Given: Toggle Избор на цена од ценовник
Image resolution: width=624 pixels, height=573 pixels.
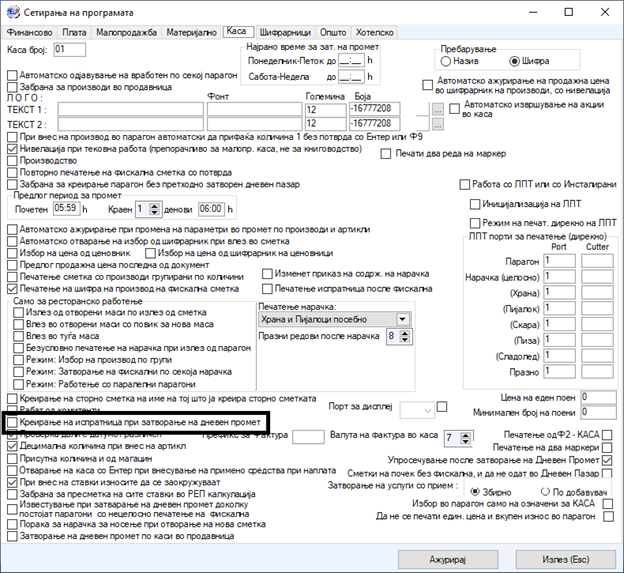Looking at the screenshot, I should pos(12,253).
